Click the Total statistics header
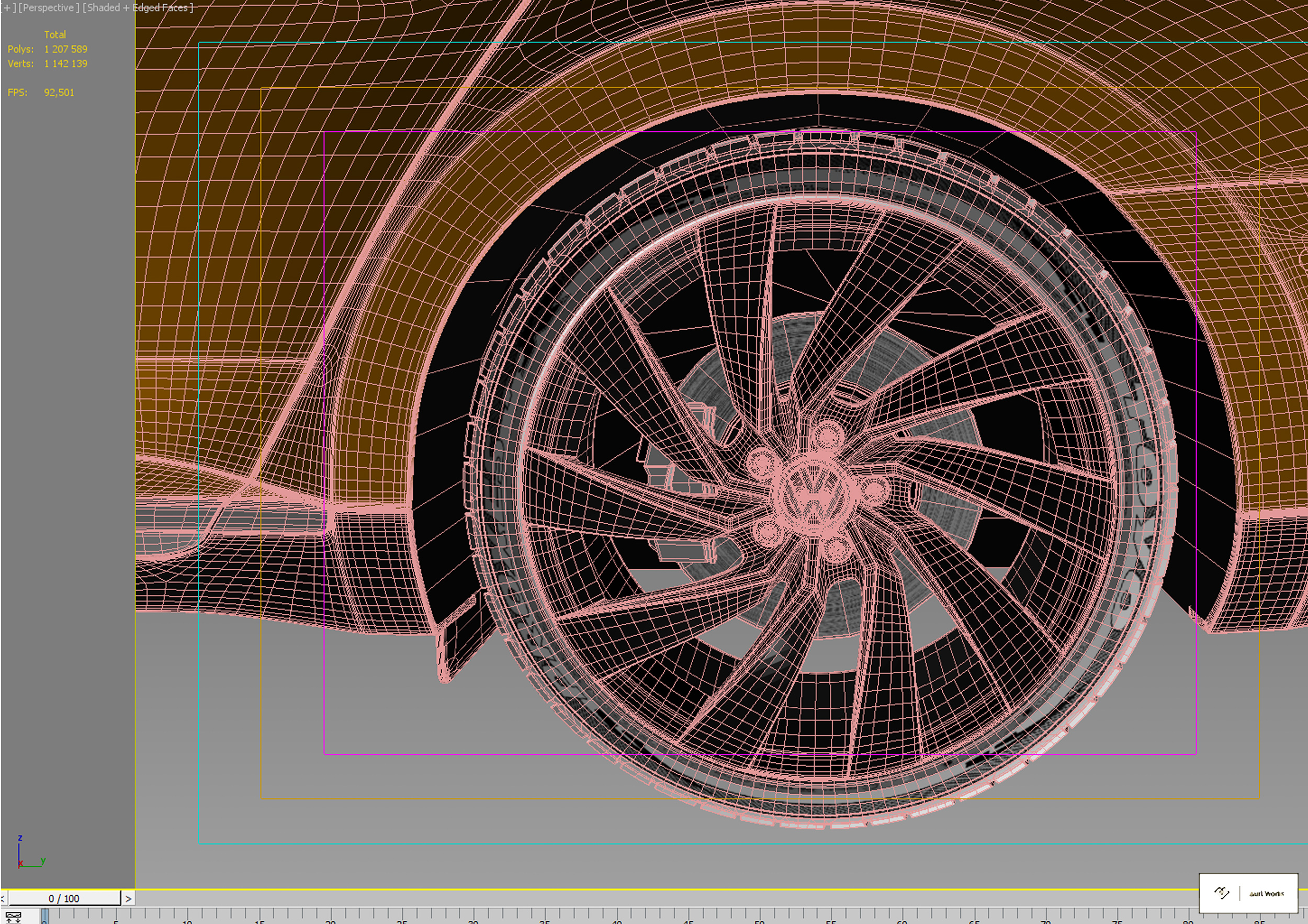Viewport: 1308px width, 924px height. tap(55, 34)
